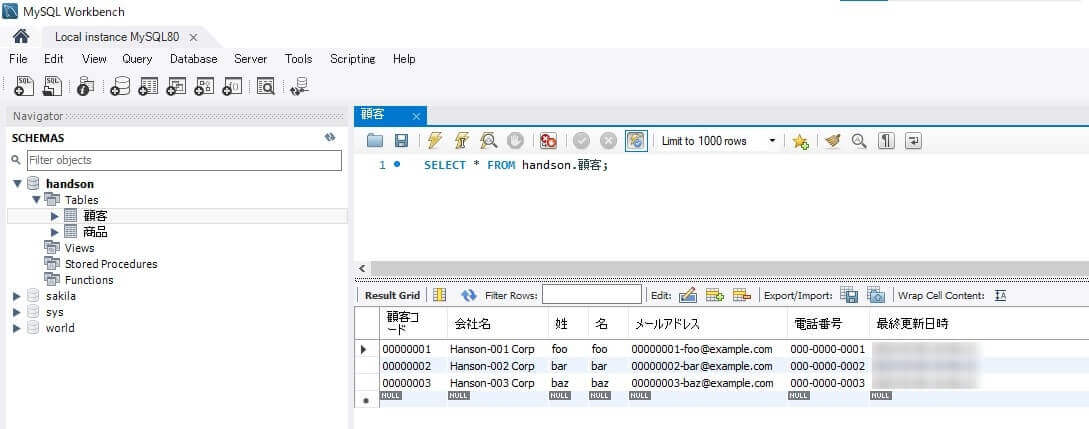Create new view toolbar icon
1089x429 pixels.
pyautogui.click(x=176, y=86)
